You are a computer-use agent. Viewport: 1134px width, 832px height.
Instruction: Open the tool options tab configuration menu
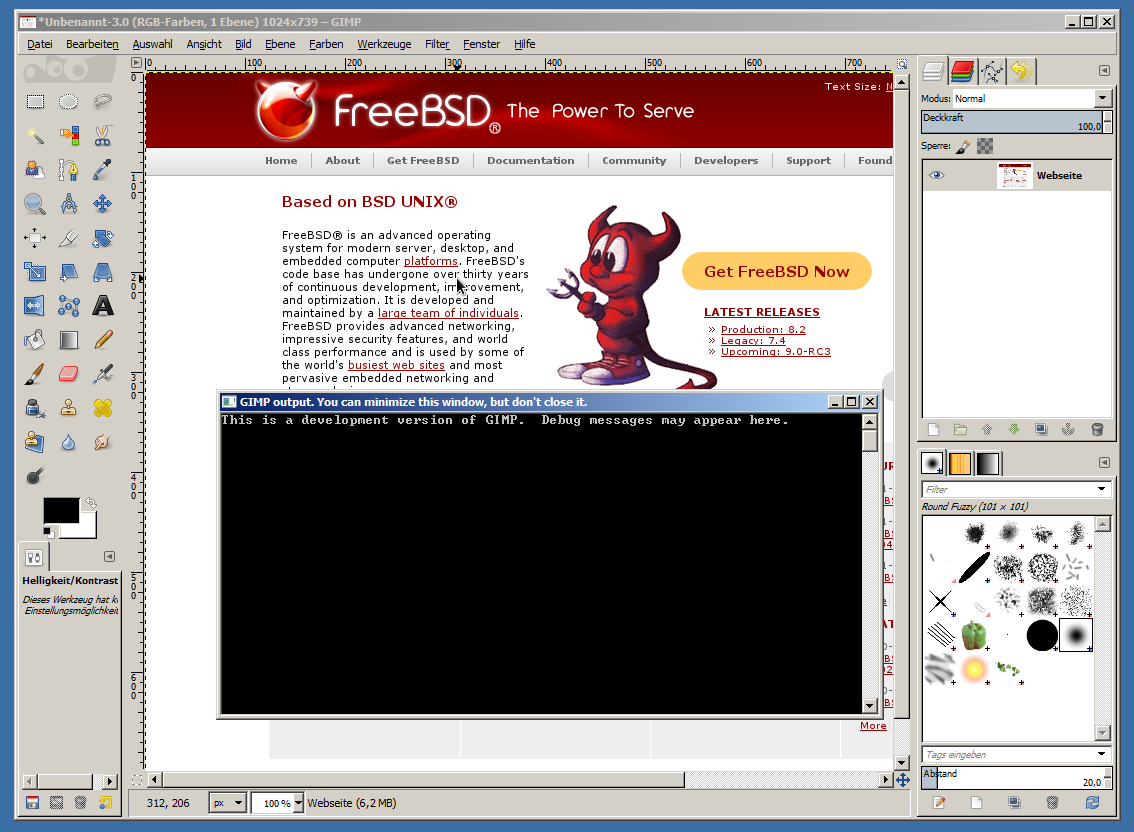(x=109, y=556)
